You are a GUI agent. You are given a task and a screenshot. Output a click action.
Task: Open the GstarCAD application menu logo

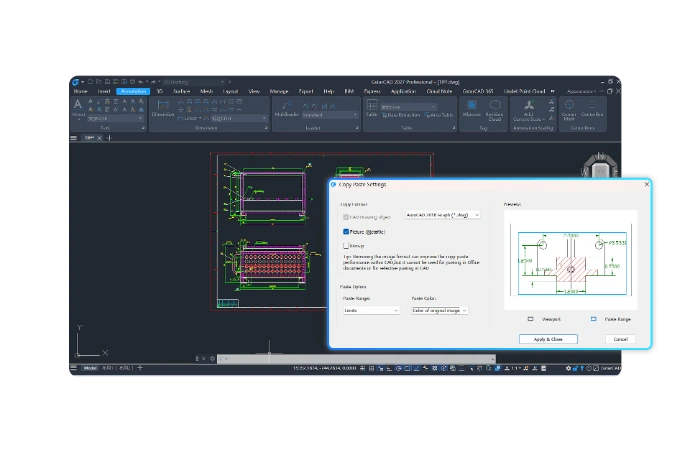pos(76,82)
